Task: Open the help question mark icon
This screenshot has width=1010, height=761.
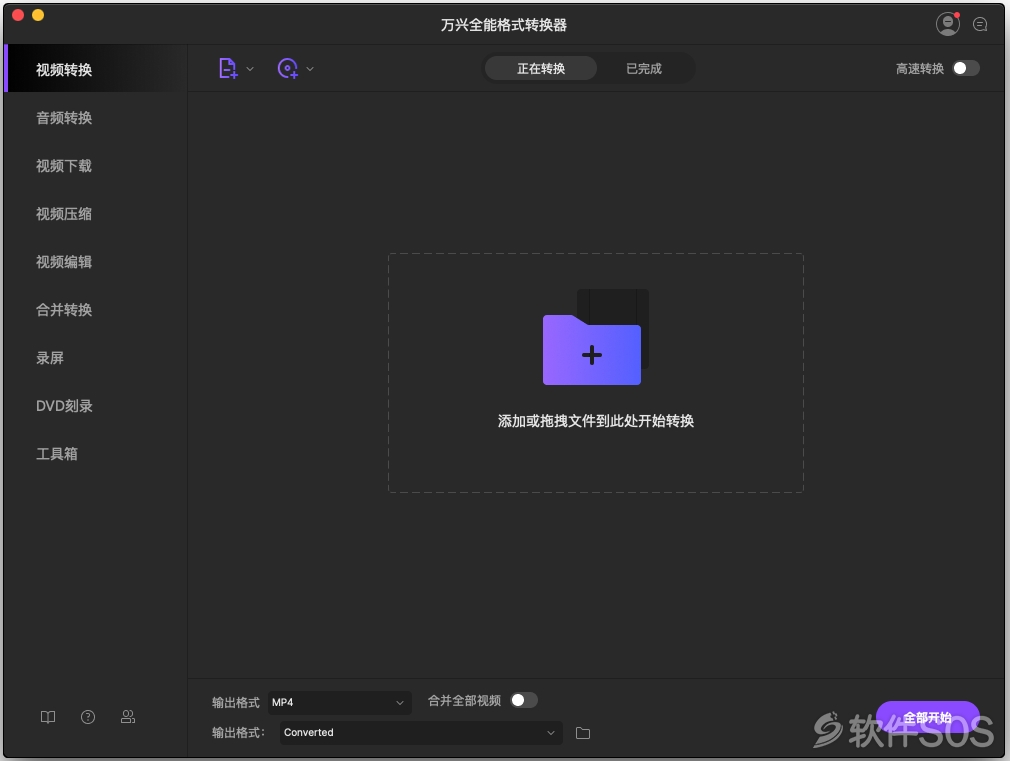Action: click(88, 717)
